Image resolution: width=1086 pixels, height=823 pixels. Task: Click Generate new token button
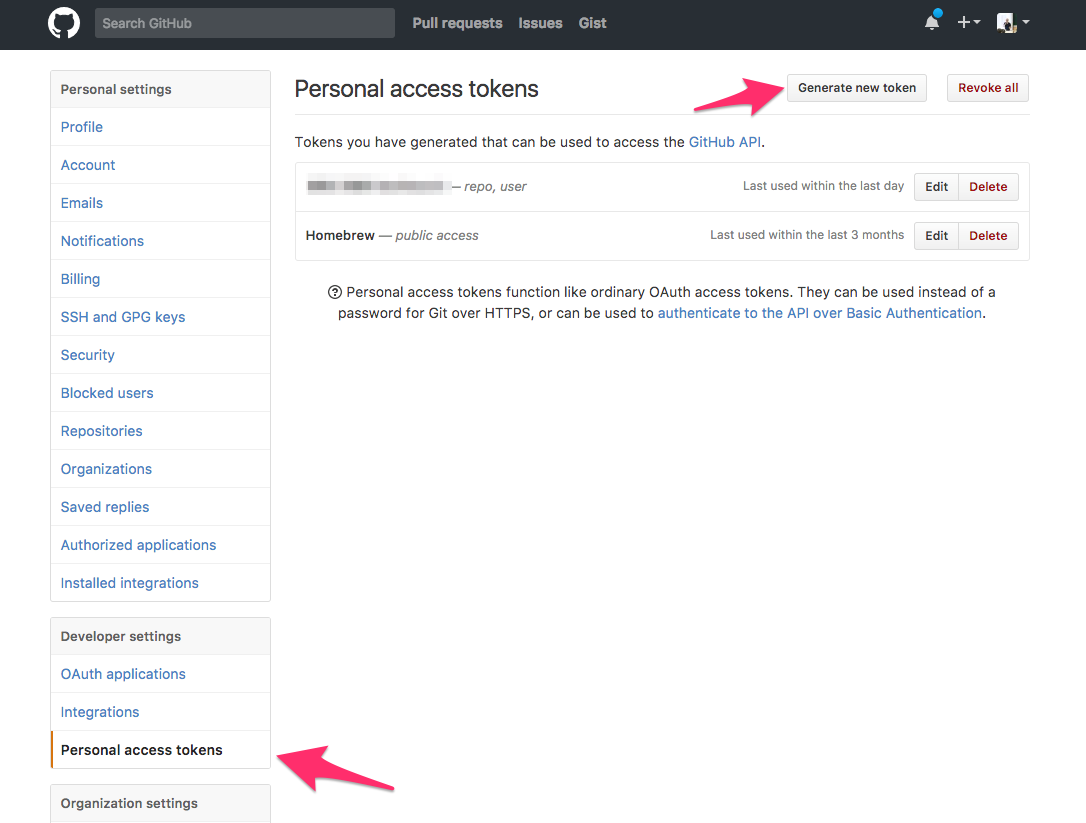coord(857,88)
